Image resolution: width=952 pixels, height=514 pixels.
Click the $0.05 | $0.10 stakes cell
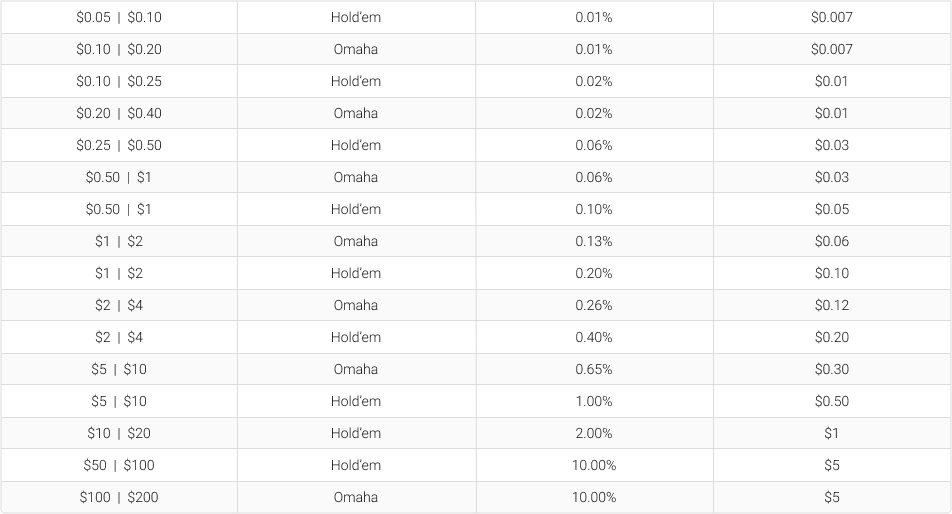pos(119,17)
